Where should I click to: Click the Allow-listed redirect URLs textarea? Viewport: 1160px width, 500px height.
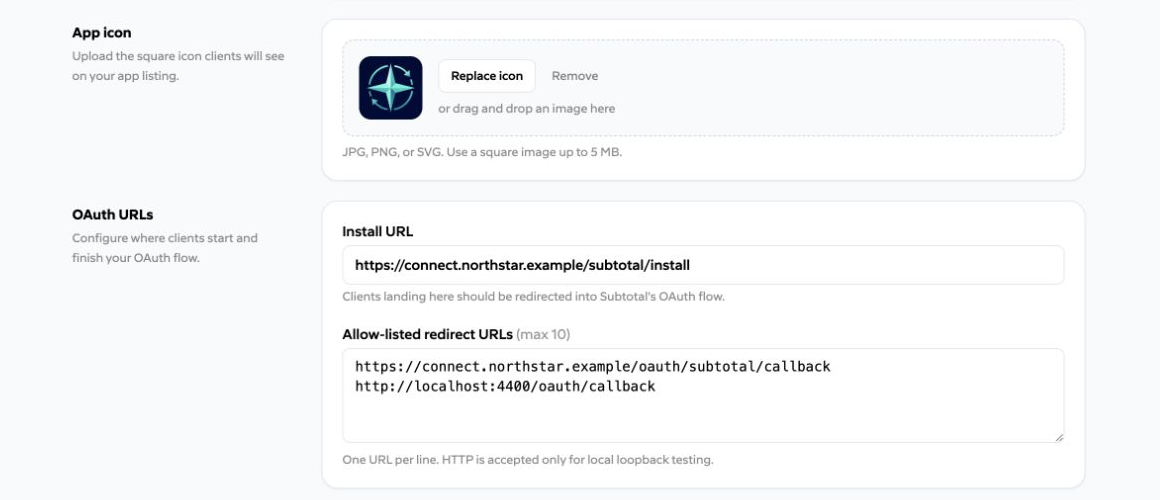[x=703, y=396]
